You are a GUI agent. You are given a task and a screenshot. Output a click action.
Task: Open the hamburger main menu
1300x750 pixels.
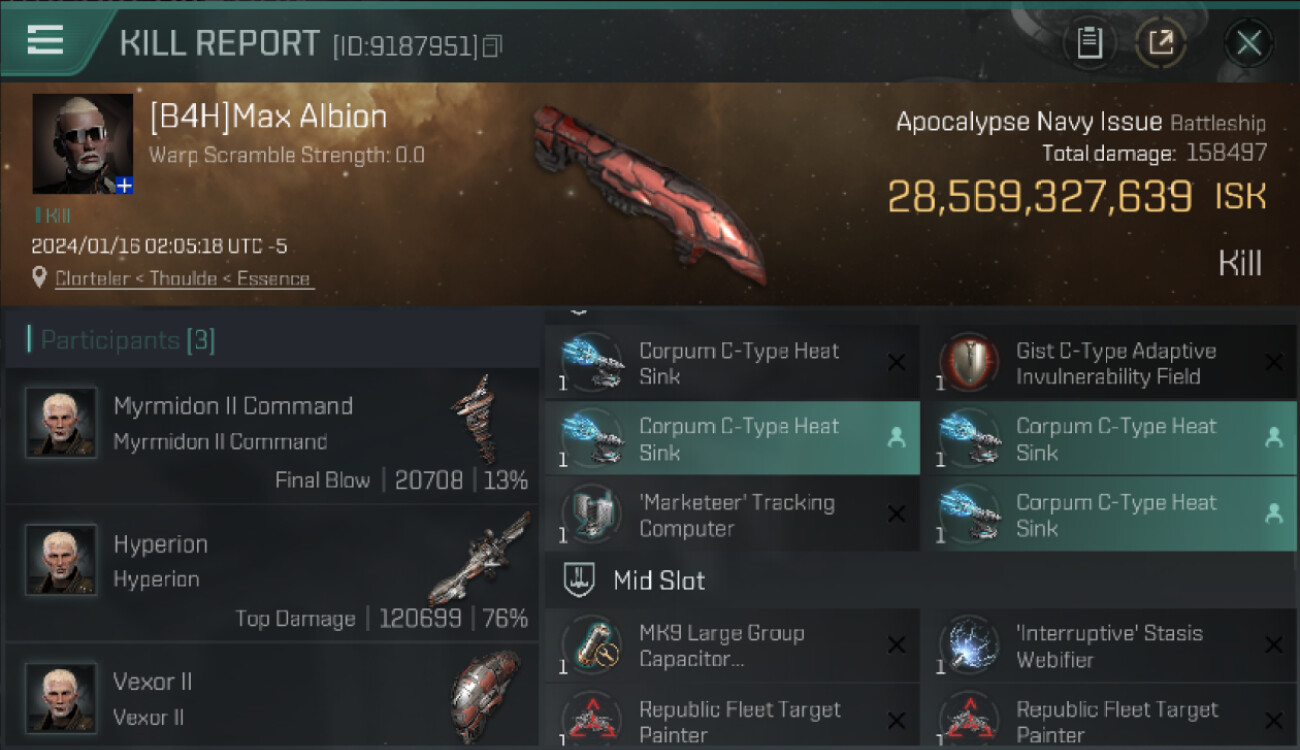pyautogui.click(x=45, y=40)
